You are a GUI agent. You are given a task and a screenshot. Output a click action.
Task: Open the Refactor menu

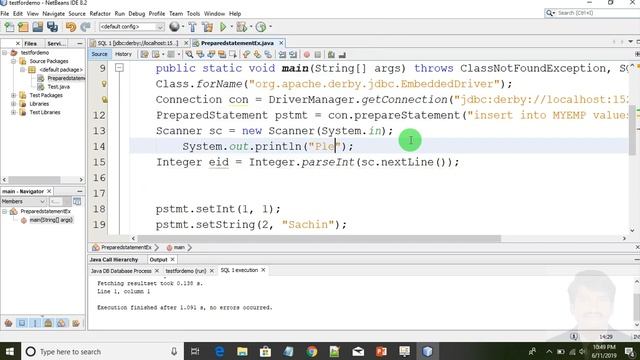[100, 13]
